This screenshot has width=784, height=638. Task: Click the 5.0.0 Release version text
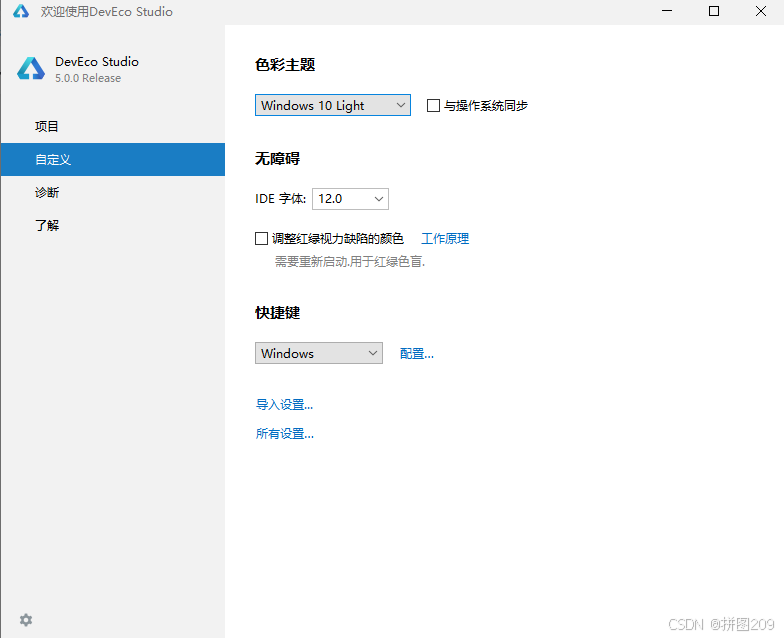[88, 78]
